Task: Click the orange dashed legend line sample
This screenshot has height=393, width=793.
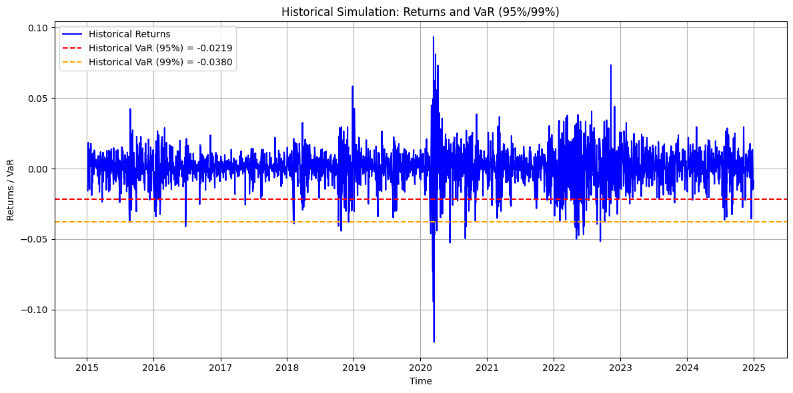Action: 72,63
